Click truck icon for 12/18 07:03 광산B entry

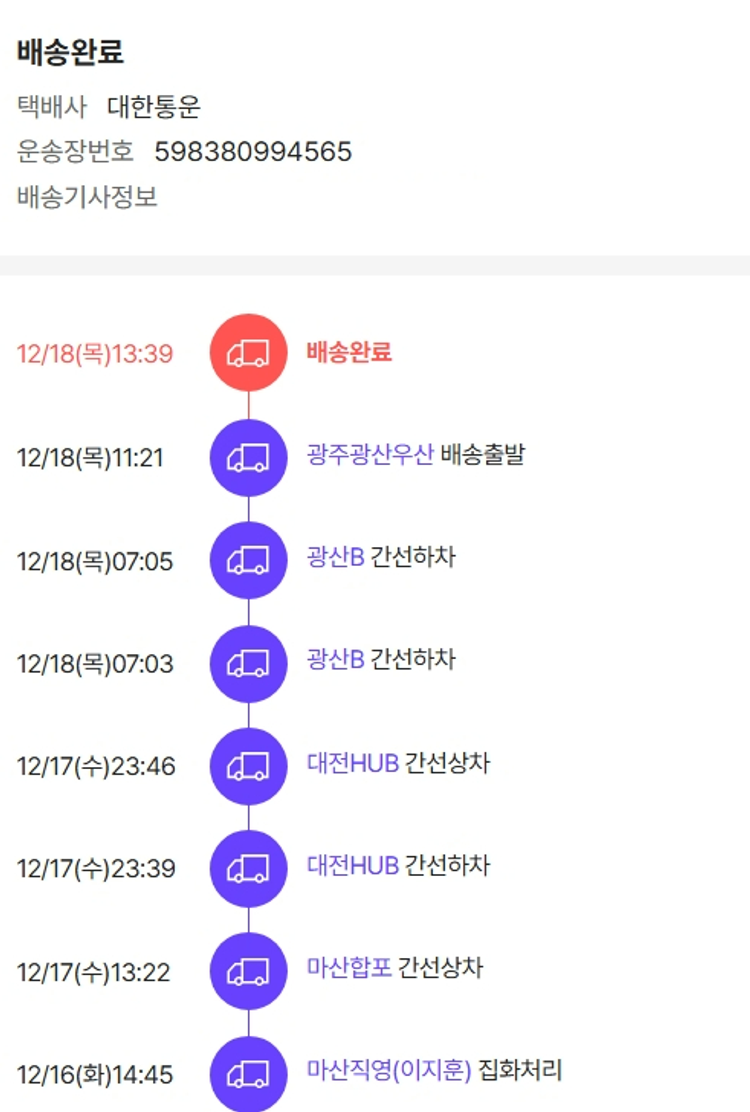(x=248, y=664)
